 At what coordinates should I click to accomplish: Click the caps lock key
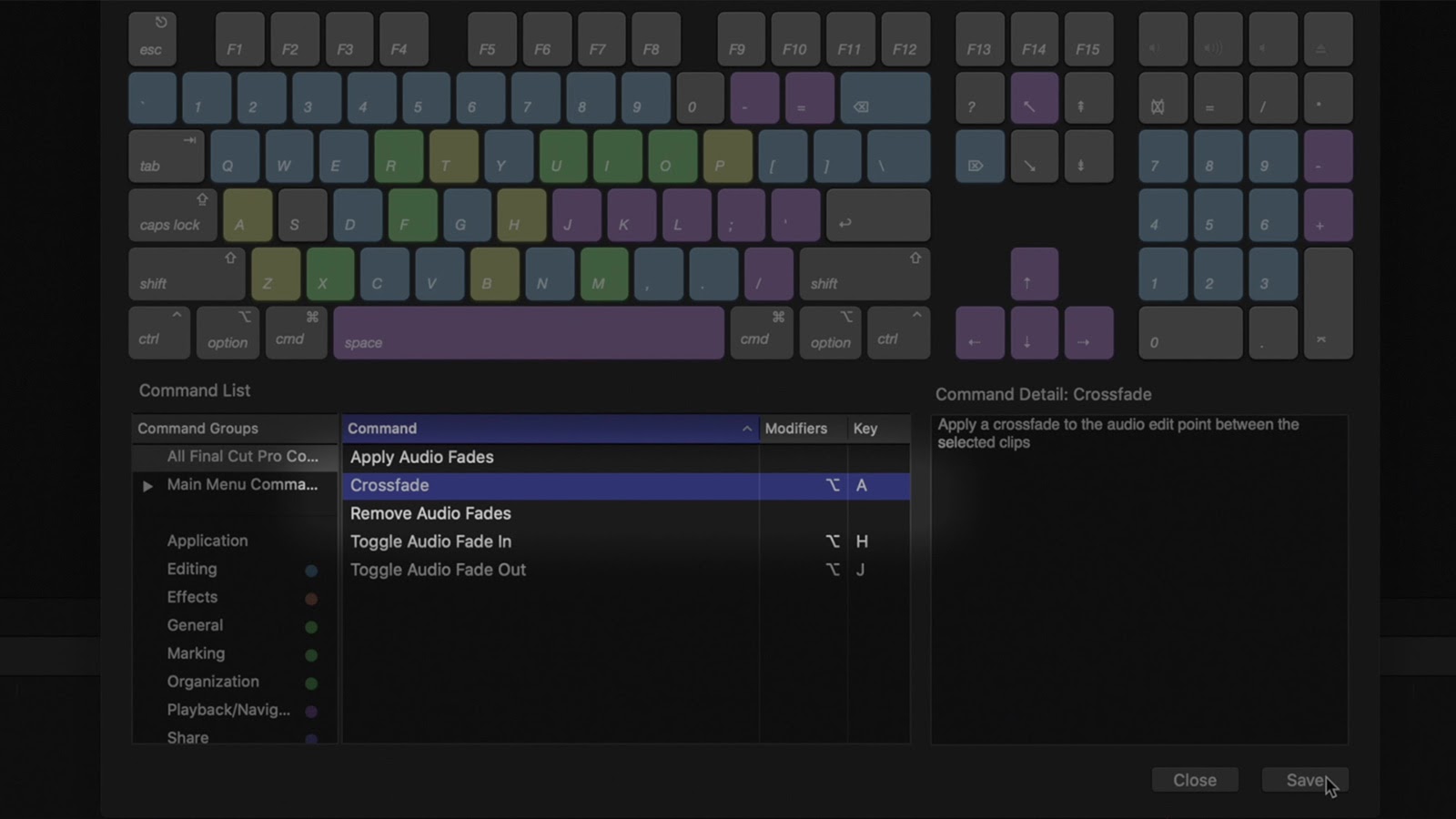pos(173,215)
